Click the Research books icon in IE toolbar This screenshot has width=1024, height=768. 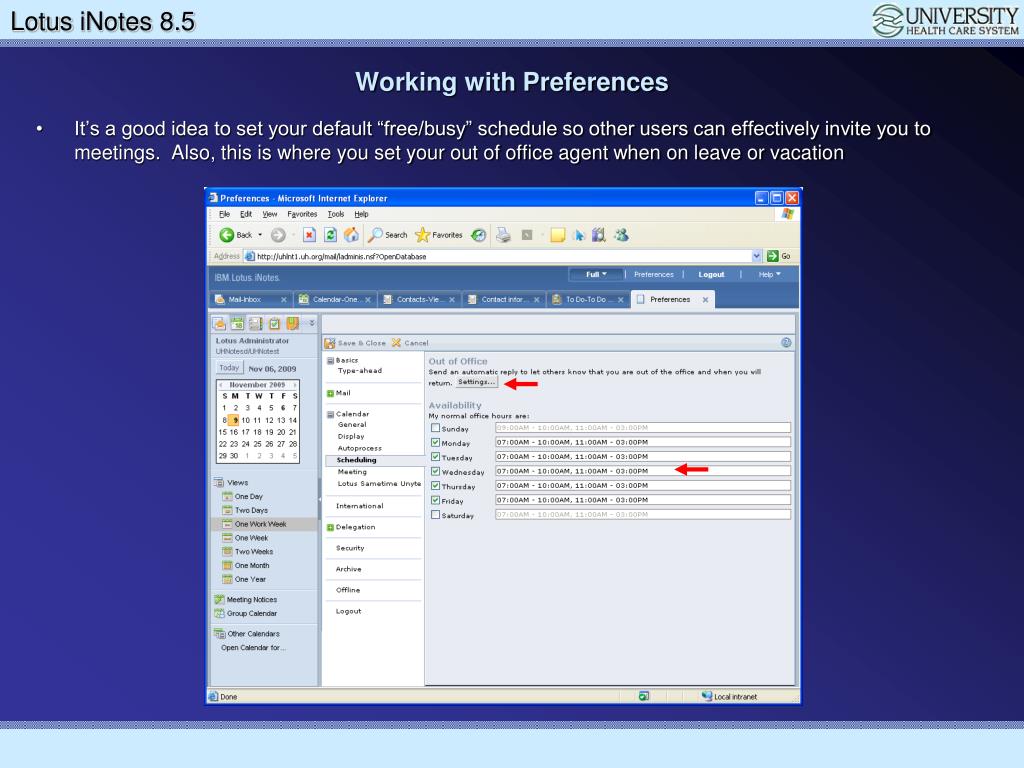tap(598, 235)
